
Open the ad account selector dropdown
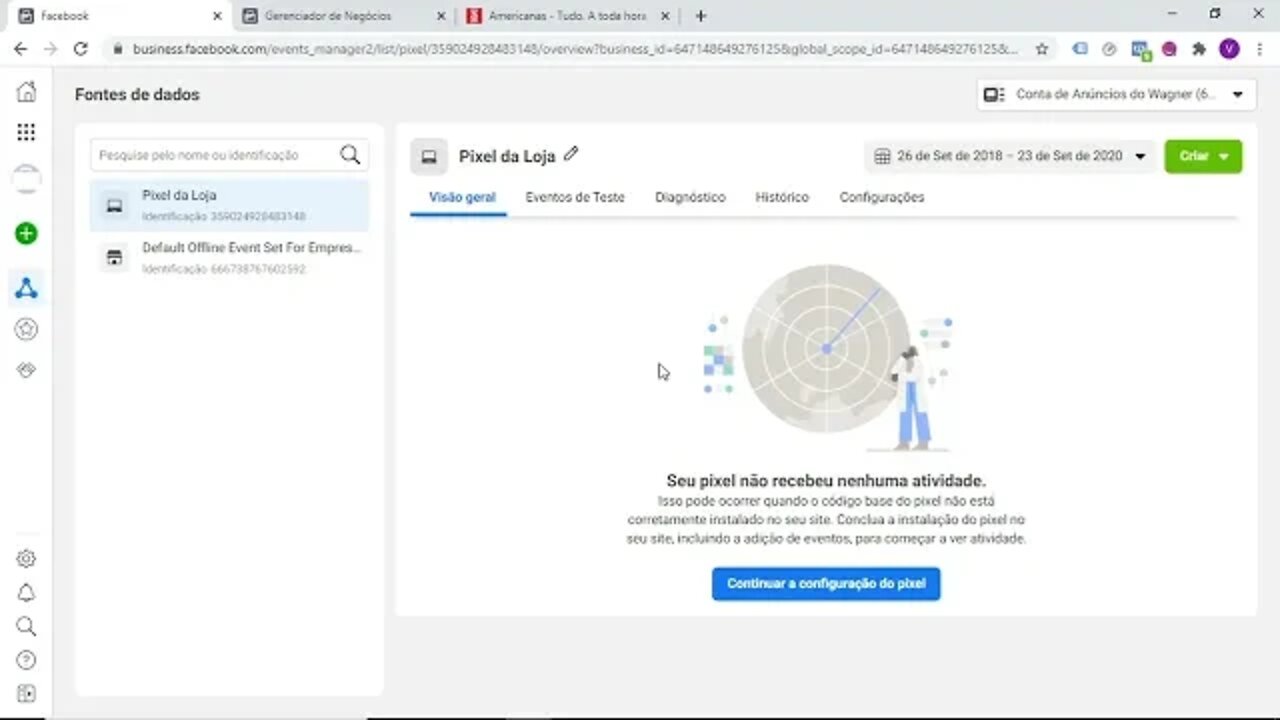click(1117, 94)
